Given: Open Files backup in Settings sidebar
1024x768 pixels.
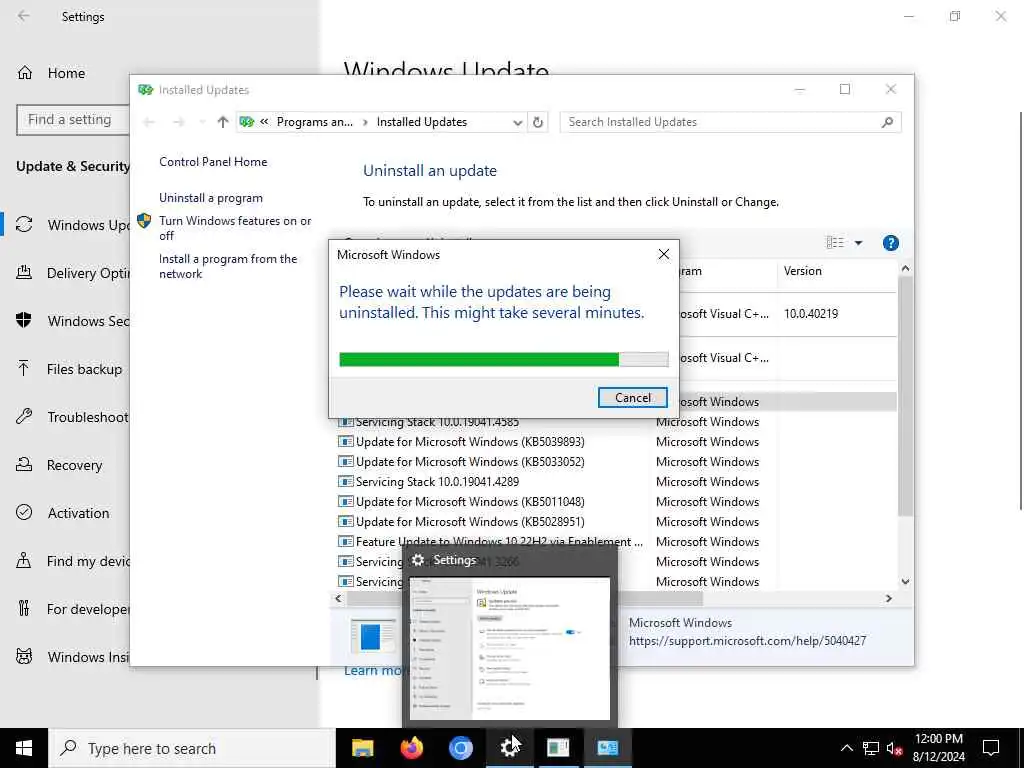Looking at the screenshot, I should (x=69, y=370).
